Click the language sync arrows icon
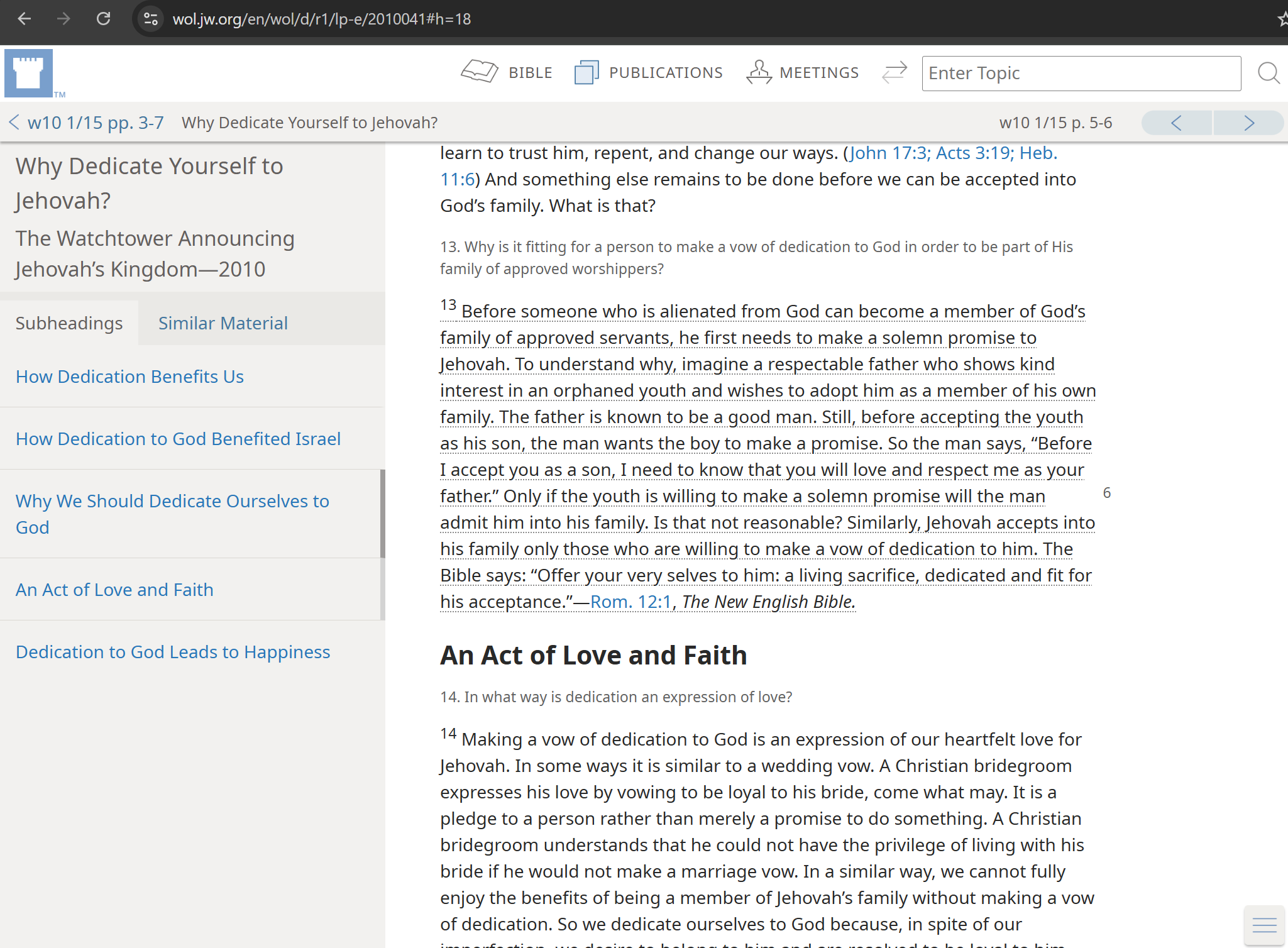Viewport: 1288px width, 948px height. pyautogui.click(x=894, y=72)
